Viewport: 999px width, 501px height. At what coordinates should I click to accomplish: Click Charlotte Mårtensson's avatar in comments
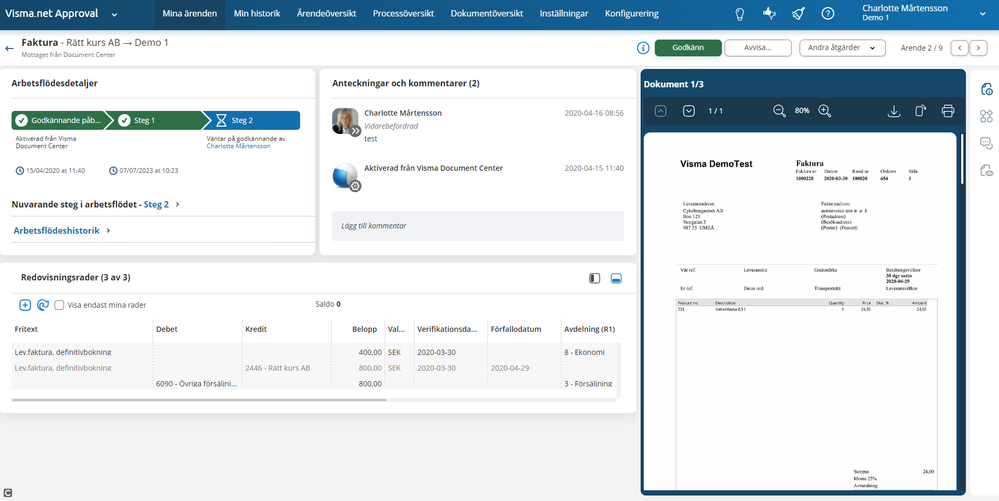345,121
